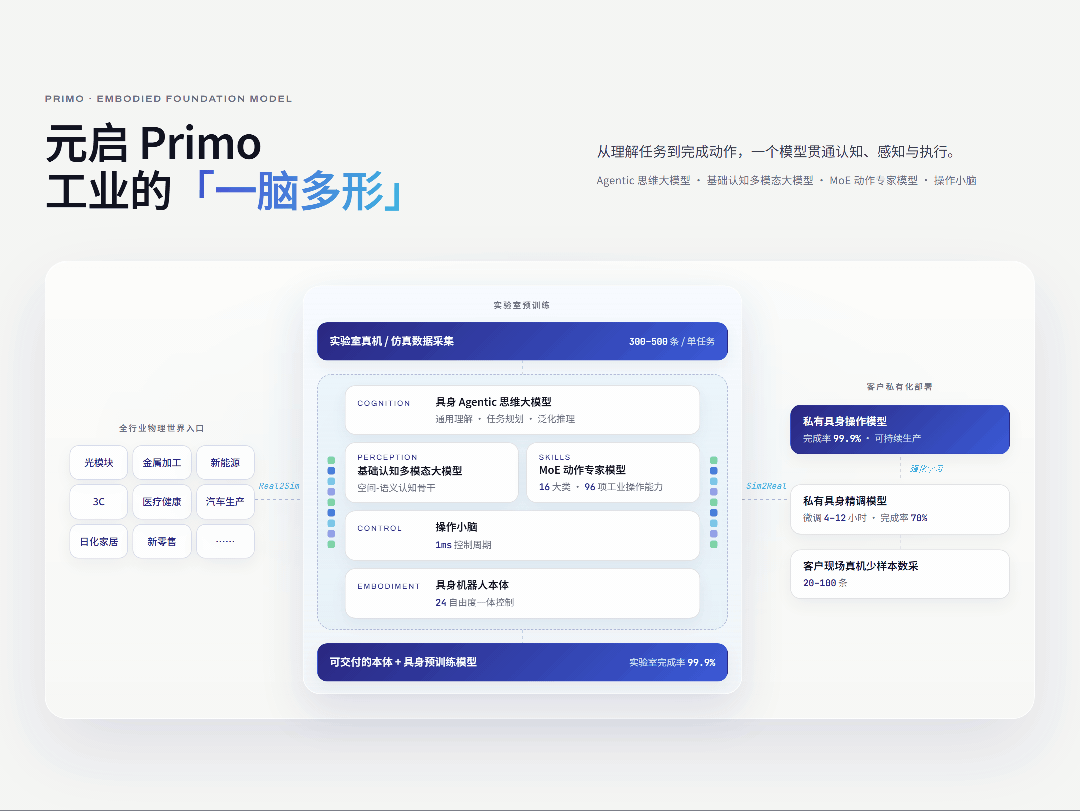Select the 汽车生产 industry chip
Image resolution: width=1080 pixels, height=811 pixels.
coord(225,502)
